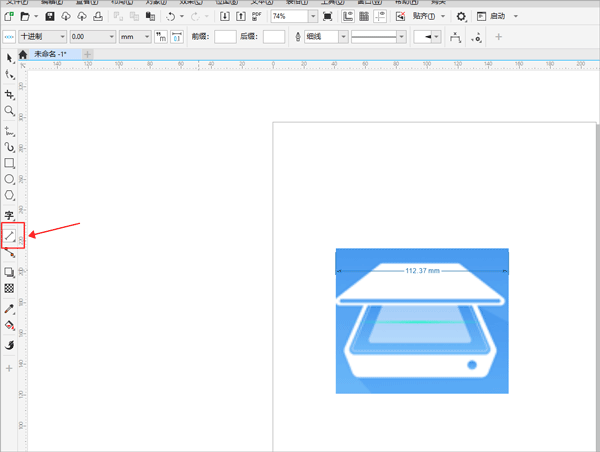
Task: Click the Import icon
Action: (x=225, y=16)
